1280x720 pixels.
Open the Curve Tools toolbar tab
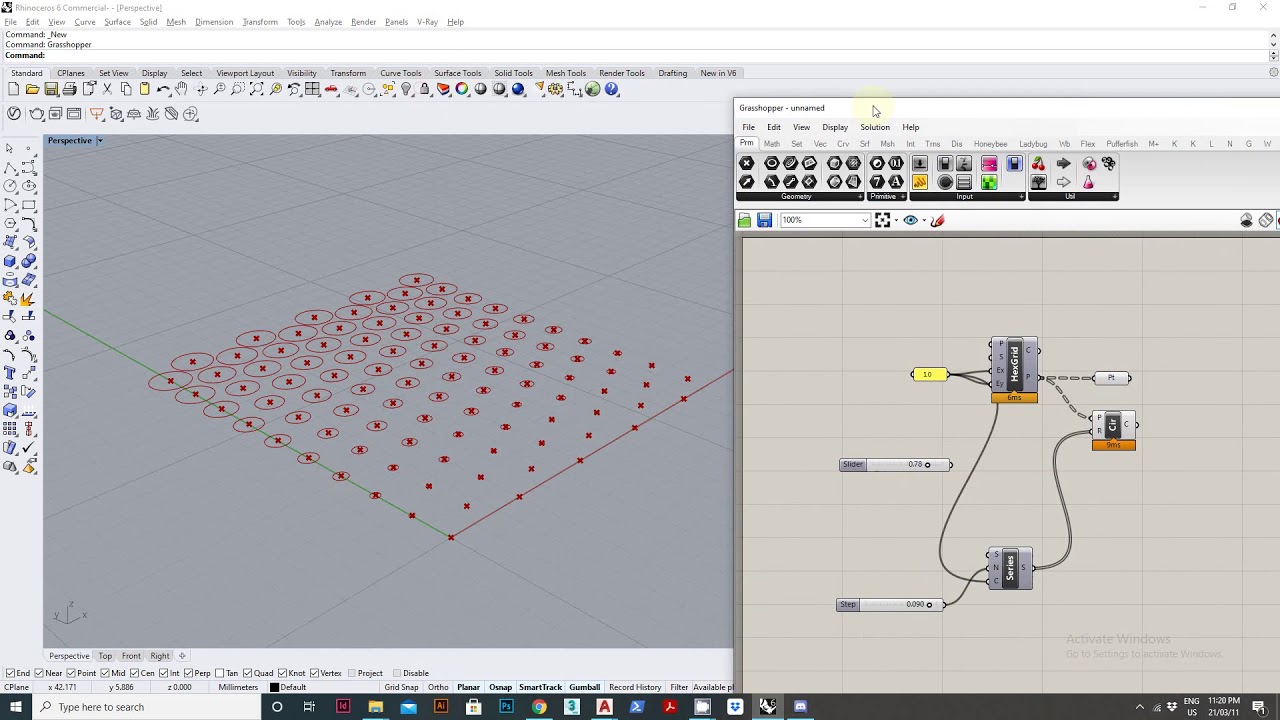(400, 73)
